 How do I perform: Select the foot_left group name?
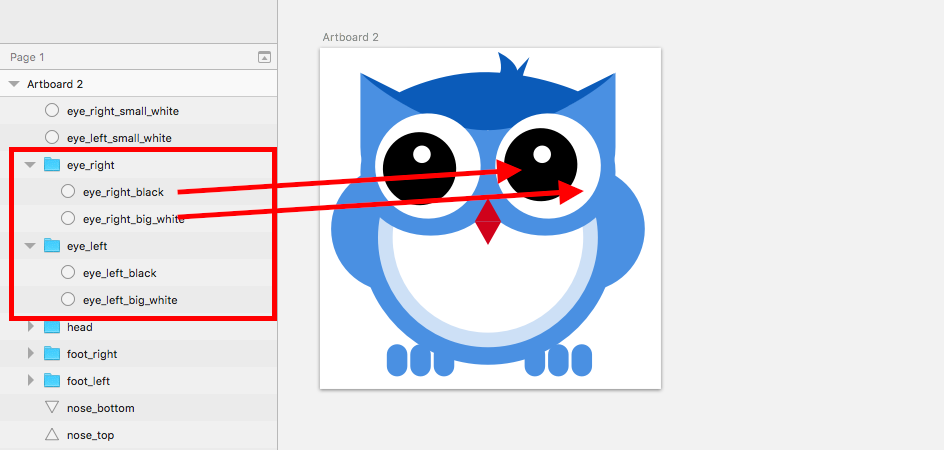88,381
